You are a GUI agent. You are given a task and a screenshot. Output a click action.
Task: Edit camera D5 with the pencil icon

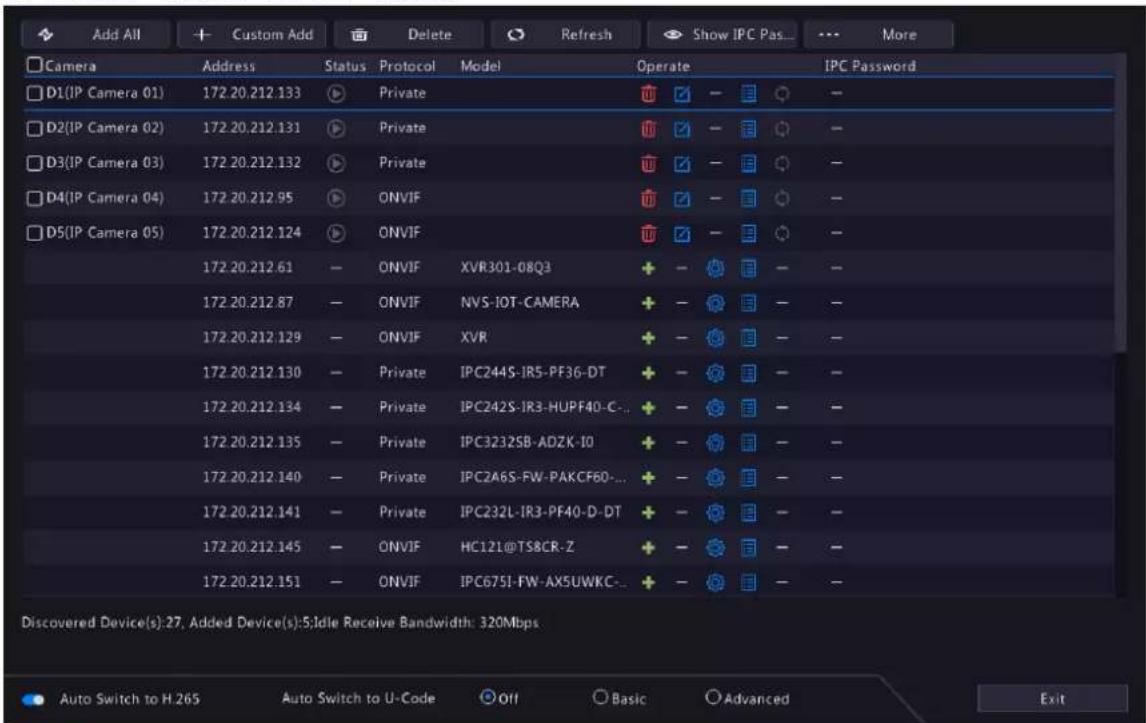pos(682,233)
